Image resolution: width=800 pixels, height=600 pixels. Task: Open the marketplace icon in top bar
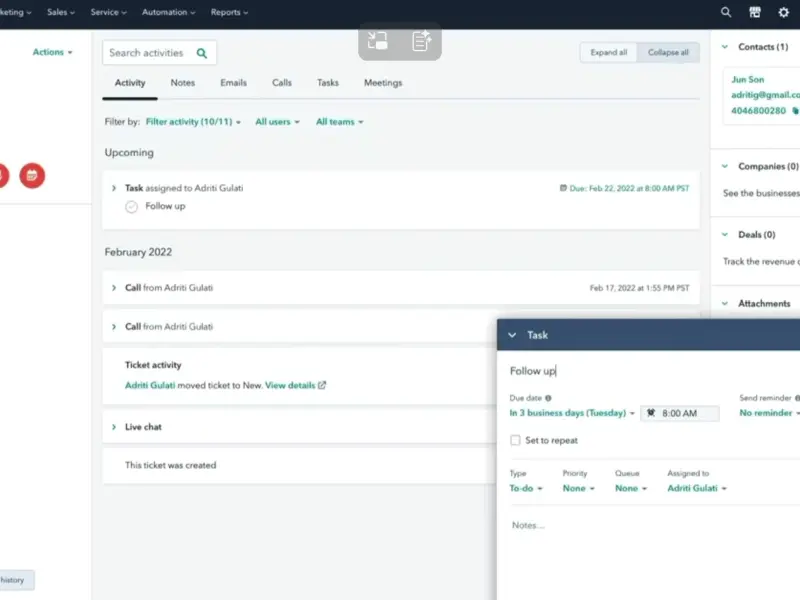[755, 12]
